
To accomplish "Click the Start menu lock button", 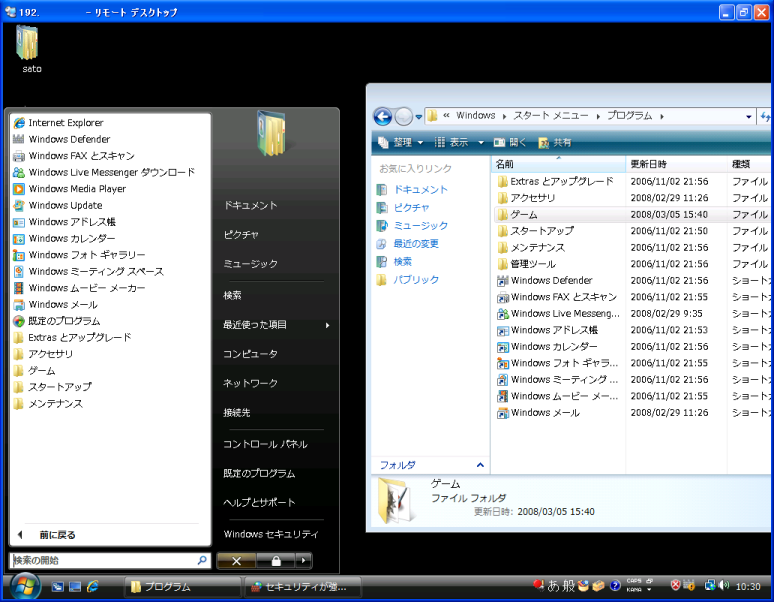I will (x=276, y=561).
